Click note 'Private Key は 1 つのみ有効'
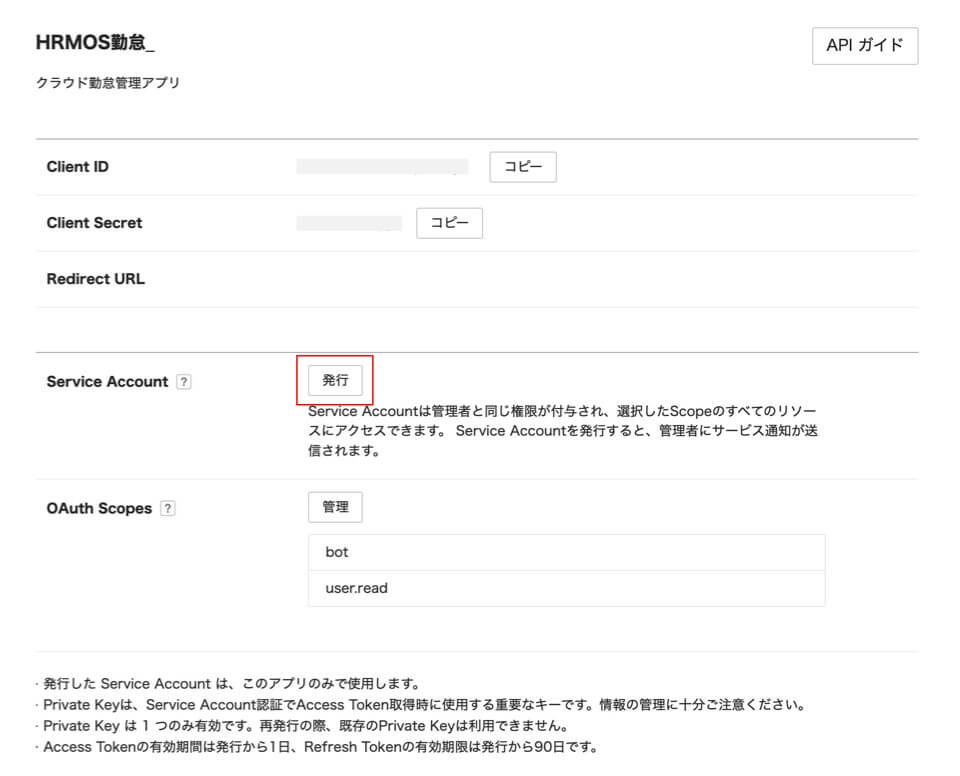 click(x=305, y=726)
